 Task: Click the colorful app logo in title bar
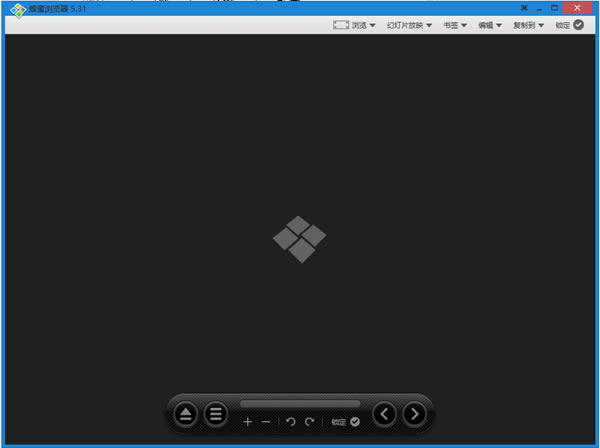tap(18, 10)
